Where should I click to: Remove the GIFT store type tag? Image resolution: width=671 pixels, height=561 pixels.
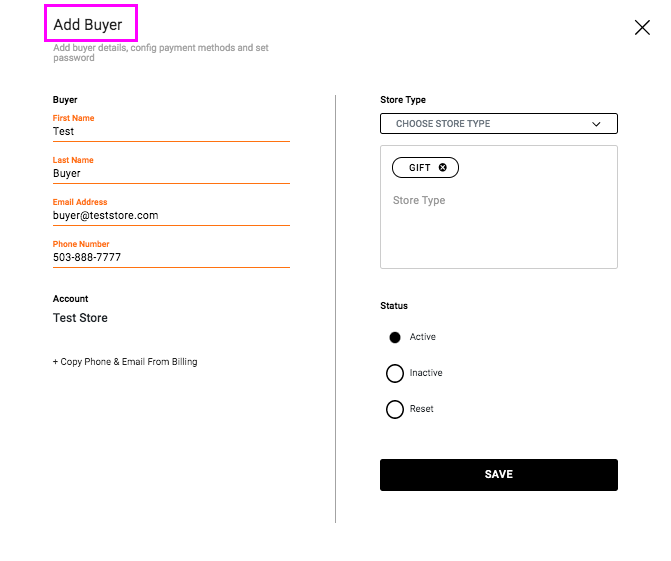(x=443, y=168)
